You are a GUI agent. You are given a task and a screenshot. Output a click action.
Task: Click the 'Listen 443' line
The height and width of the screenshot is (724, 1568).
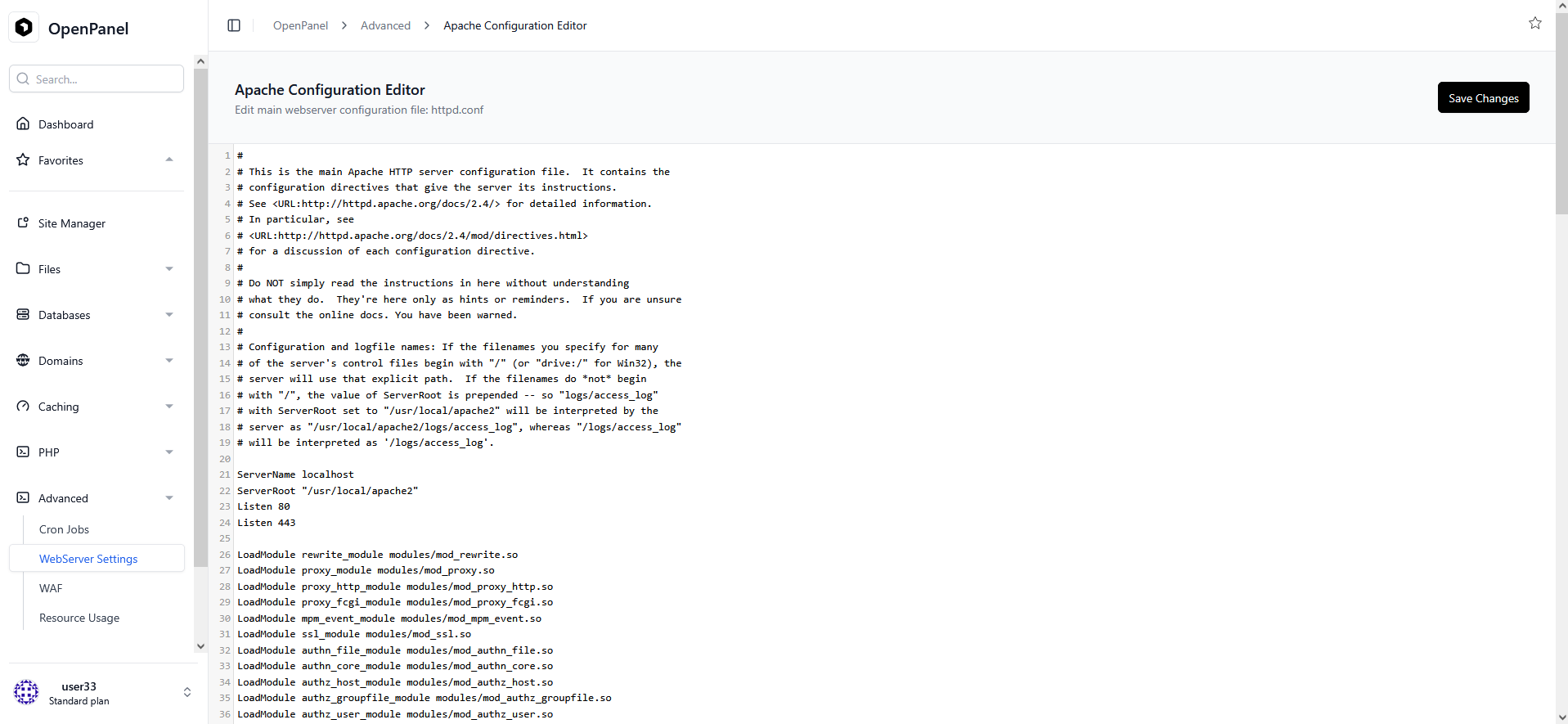[x=267, y=523]
